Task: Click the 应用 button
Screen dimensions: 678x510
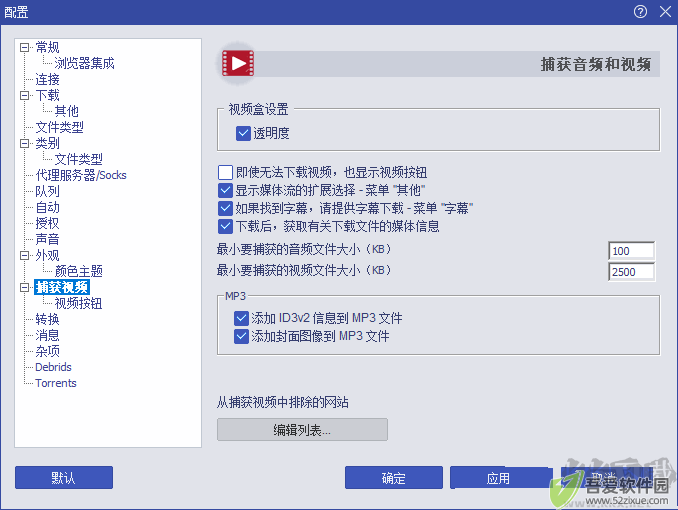Action: (x=499, y=478)
